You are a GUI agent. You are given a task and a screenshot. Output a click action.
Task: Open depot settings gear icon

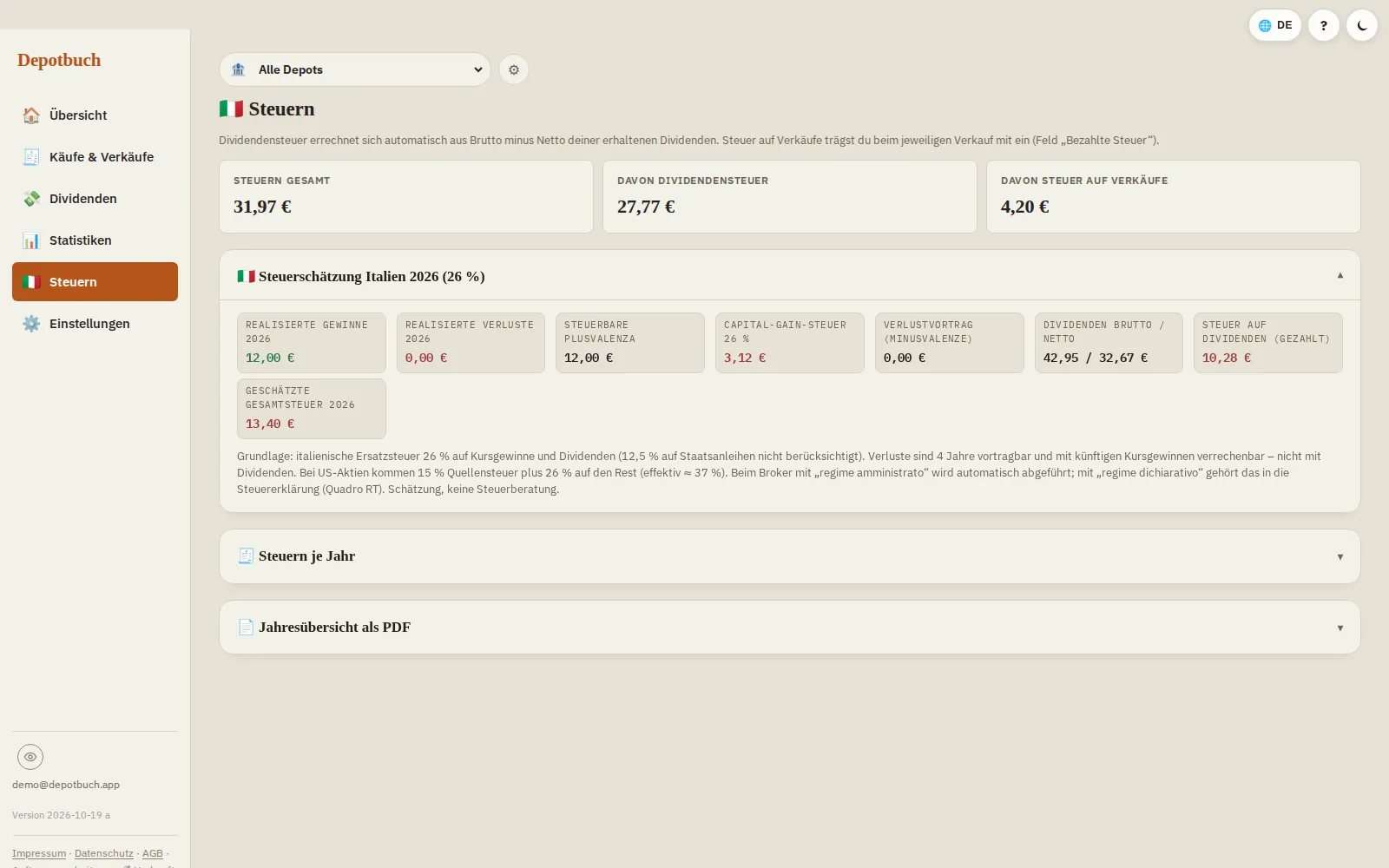coord(513,69)
